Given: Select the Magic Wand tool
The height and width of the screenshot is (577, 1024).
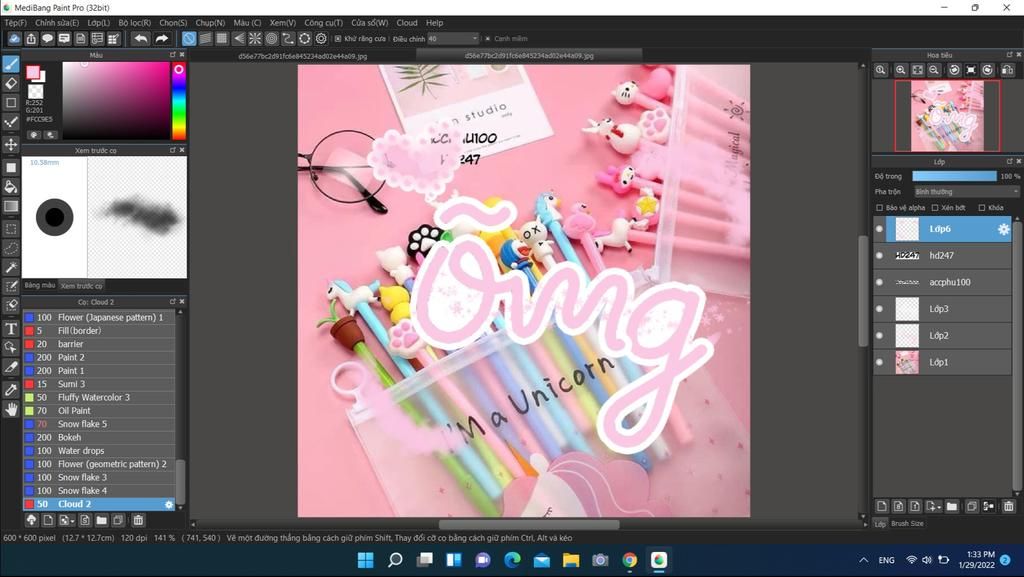Looking at the screenshot, I should [x=11, y=268].
